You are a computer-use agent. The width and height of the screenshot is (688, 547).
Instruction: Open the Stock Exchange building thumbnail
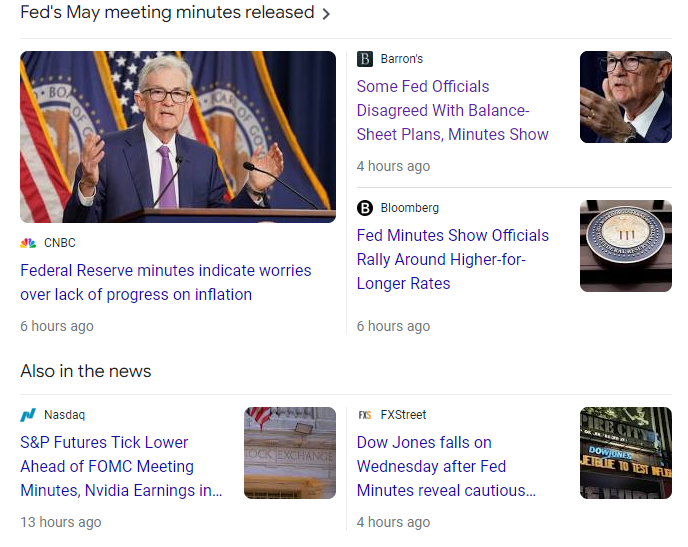point(290,453)
